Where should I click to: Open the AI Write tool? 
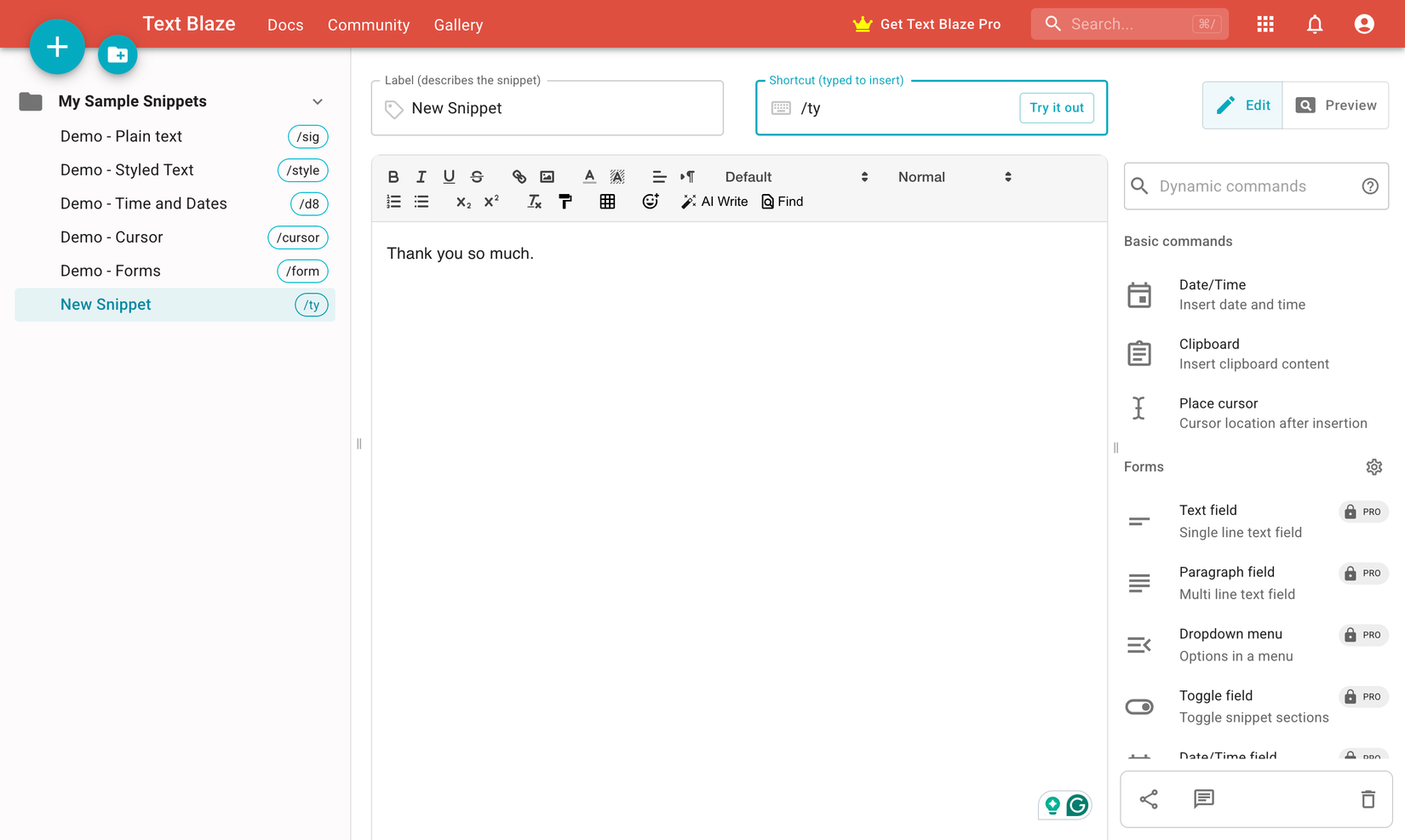714,202
